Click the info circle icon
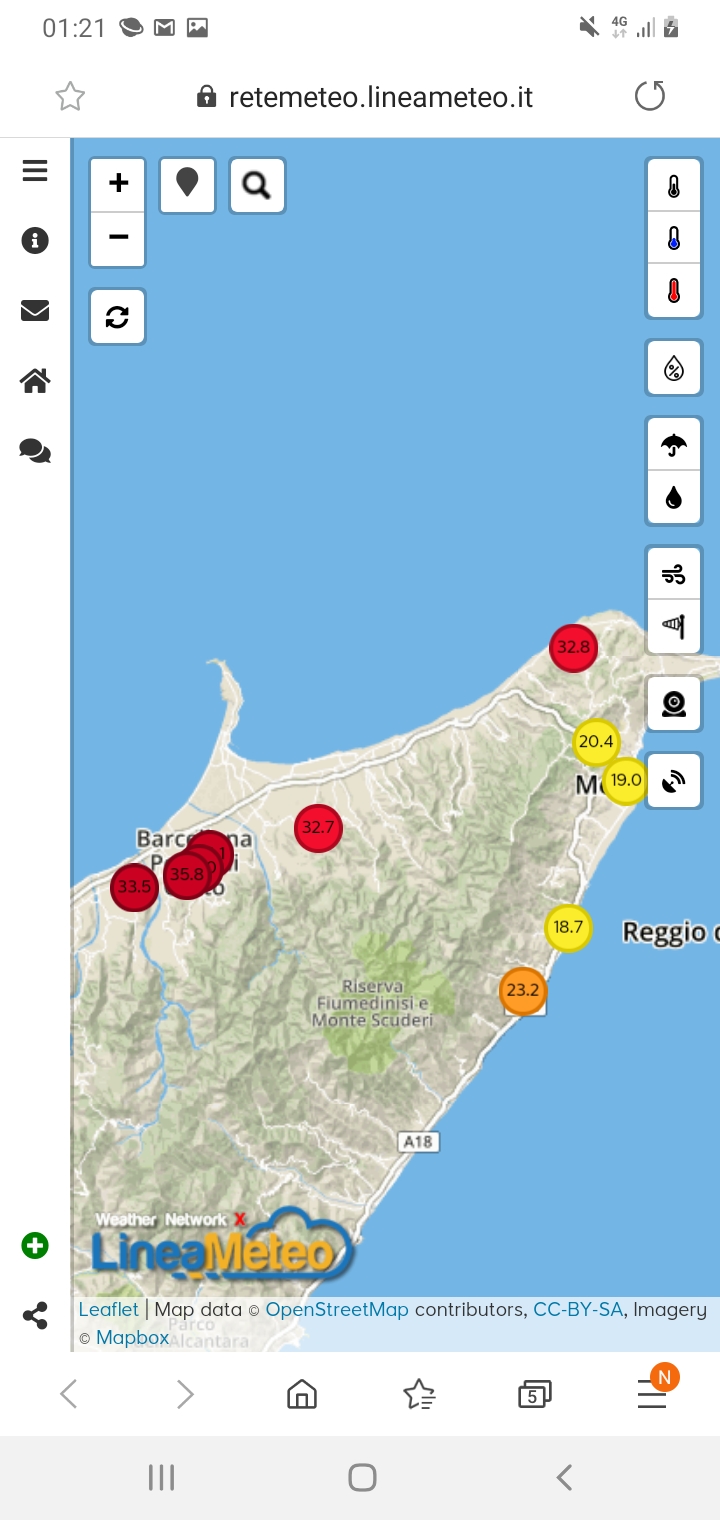This screenshot has width=720, height=1520. (x=35, y=241)
